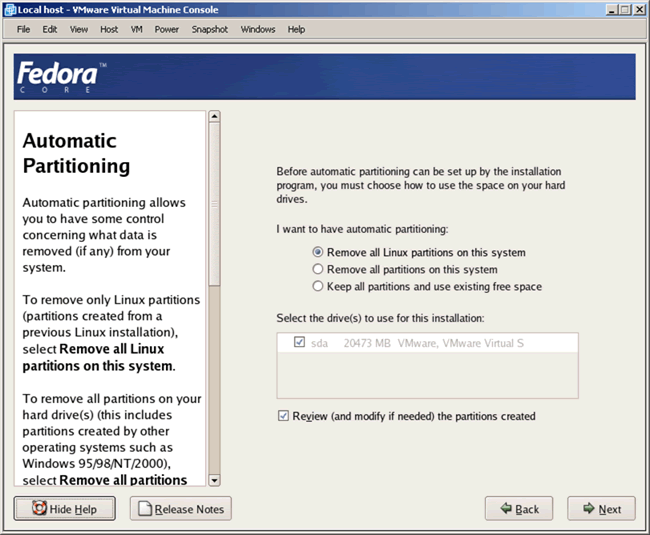Open the VM menu

136,29
